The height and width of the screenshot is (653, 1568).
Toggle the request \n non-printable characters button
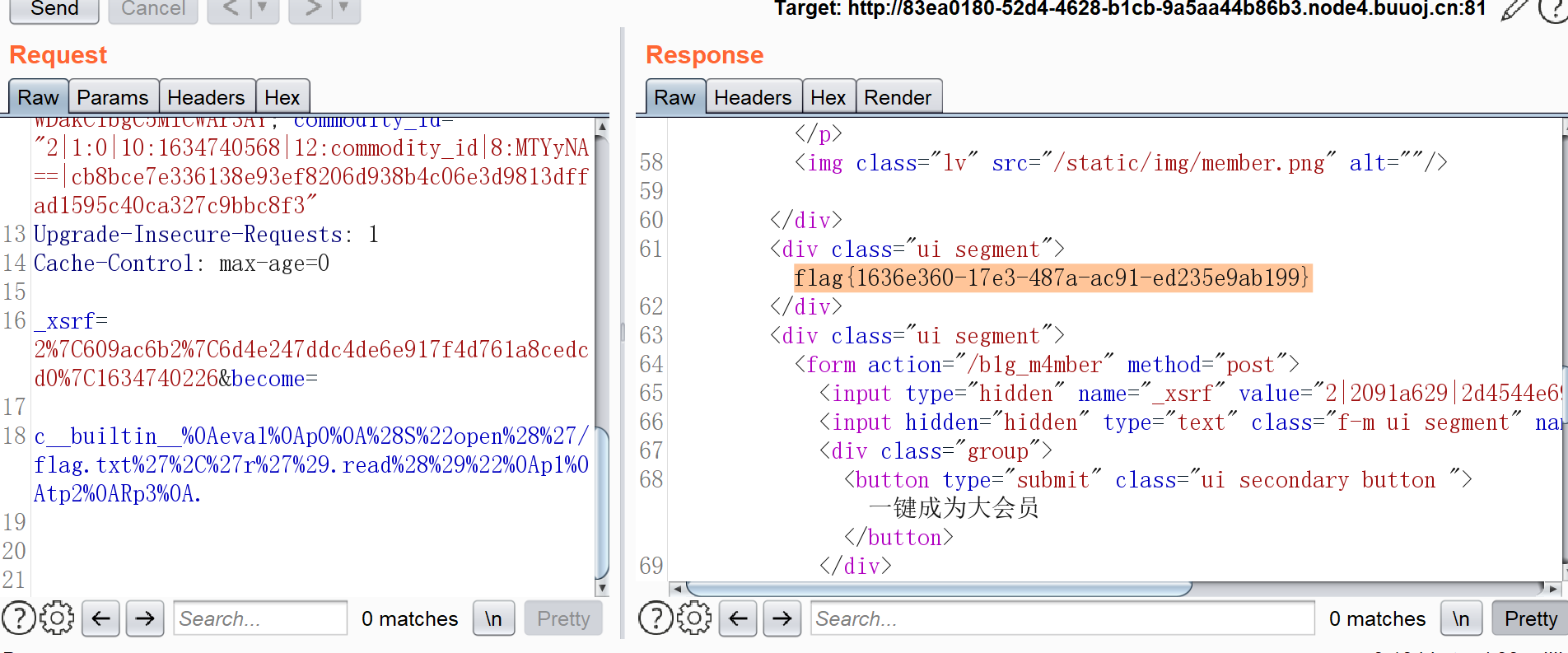coord(493,618)
